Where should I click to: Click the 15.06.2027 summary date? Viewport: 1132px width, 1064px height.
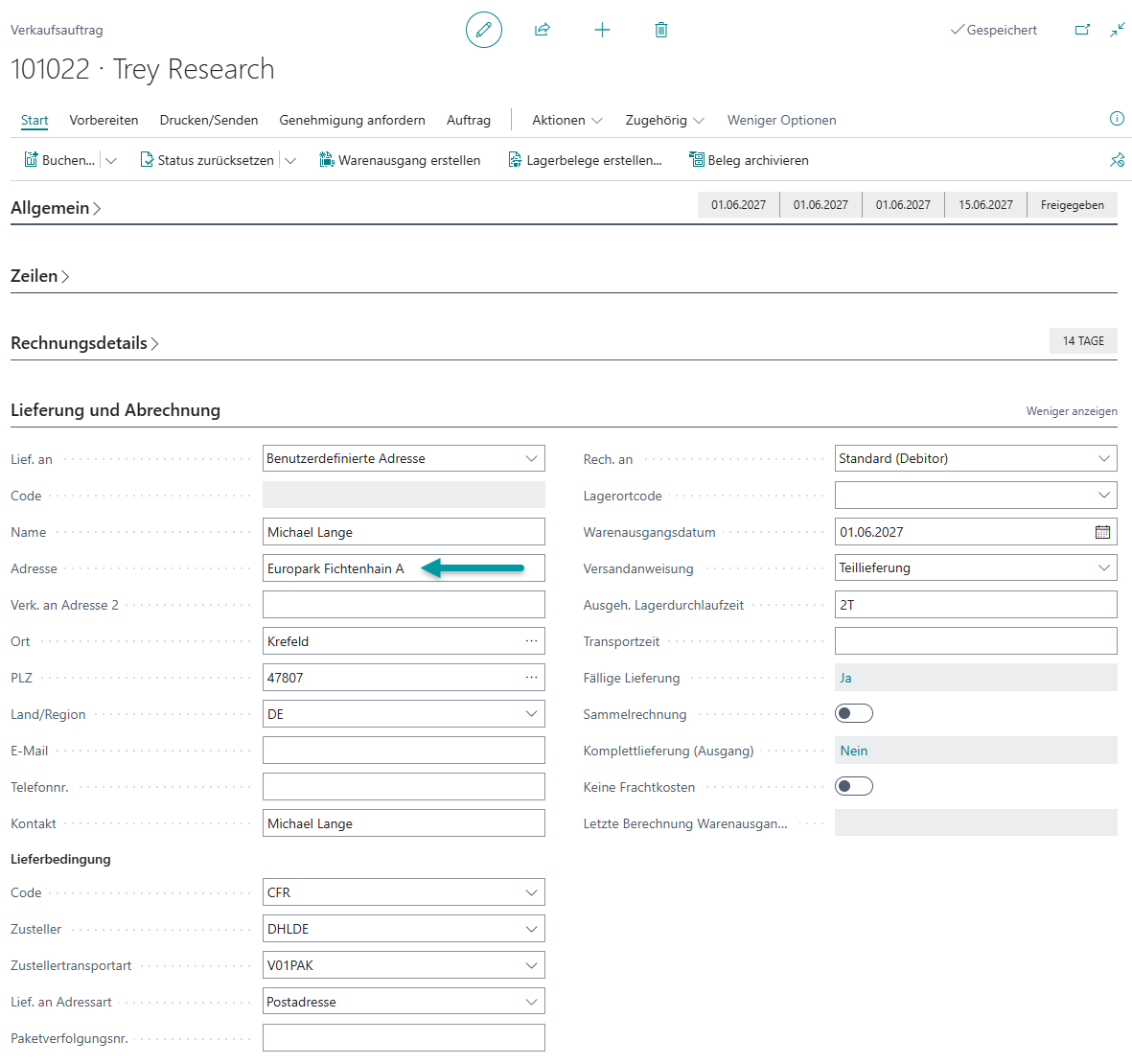coord(985,205)
